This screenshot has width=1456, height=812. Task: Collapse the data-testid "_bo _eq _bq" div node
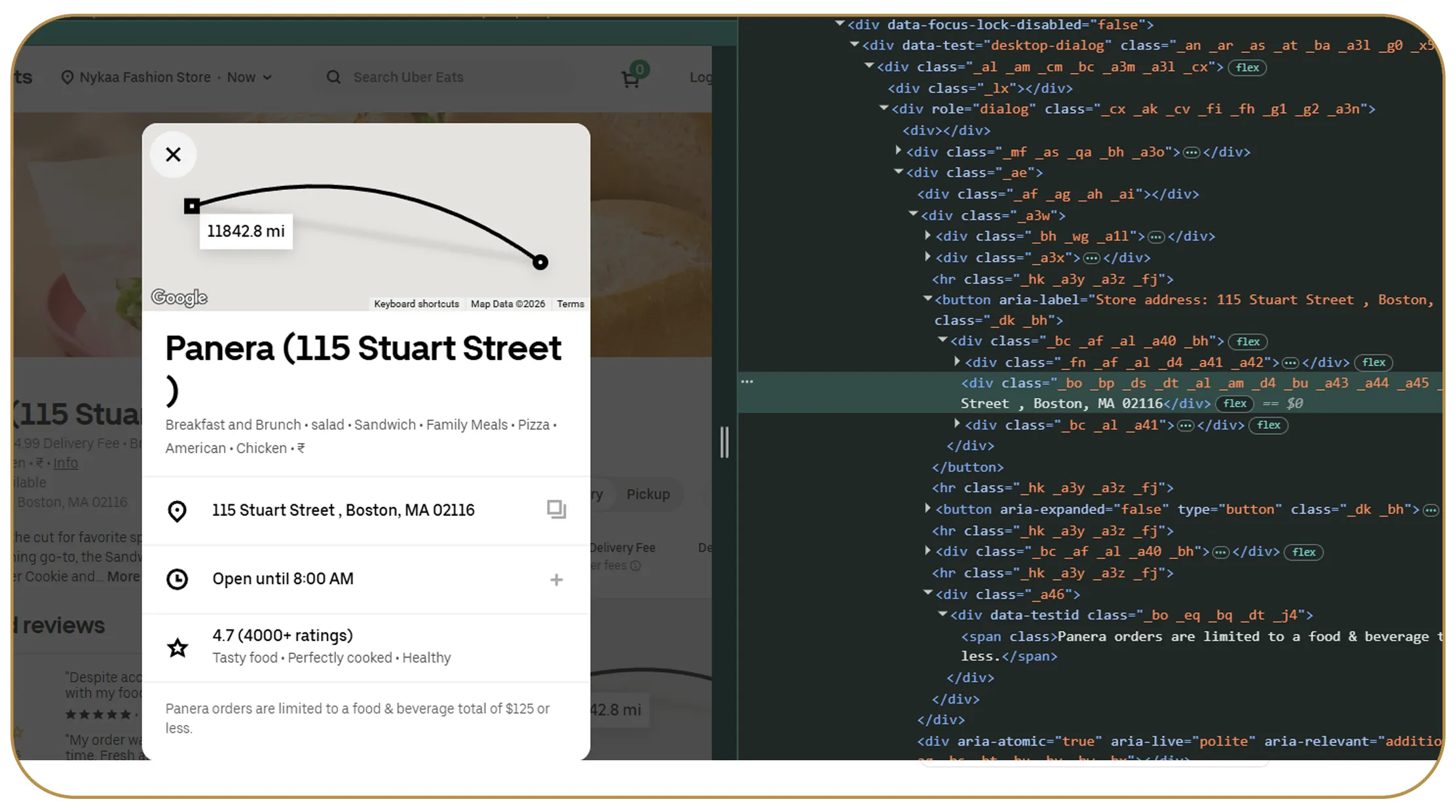[943, 614]
